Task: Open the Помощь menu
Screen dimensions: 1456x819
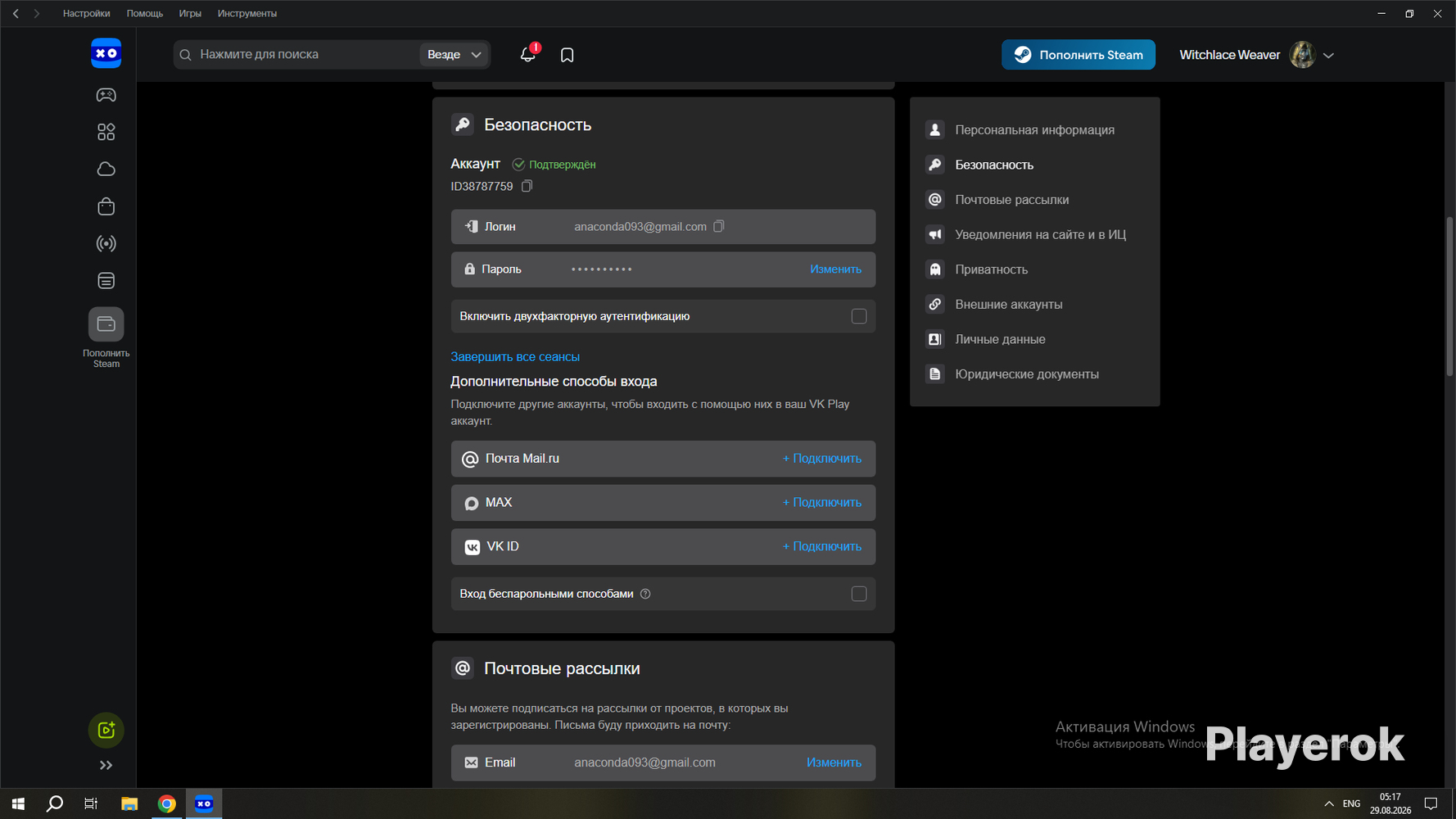Action: click(x=145, y=13)
